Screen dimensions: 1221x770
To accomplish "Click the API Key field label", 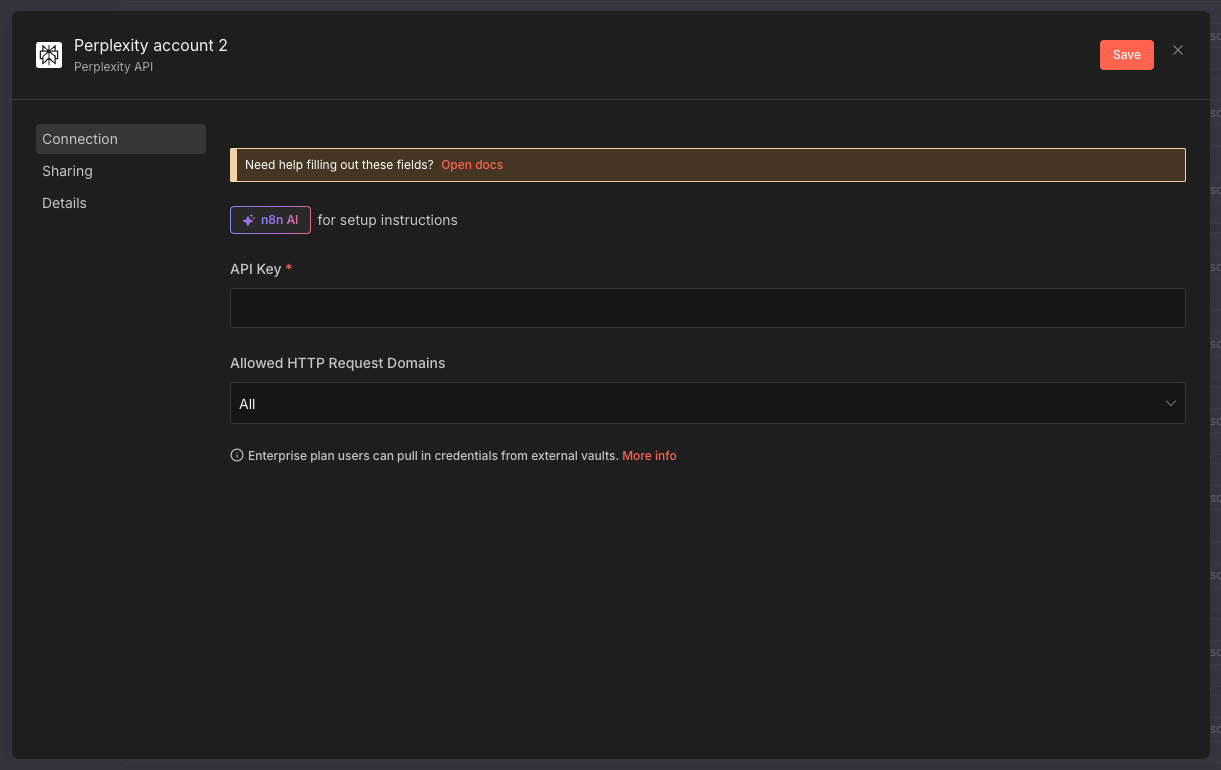I will 255,269.
